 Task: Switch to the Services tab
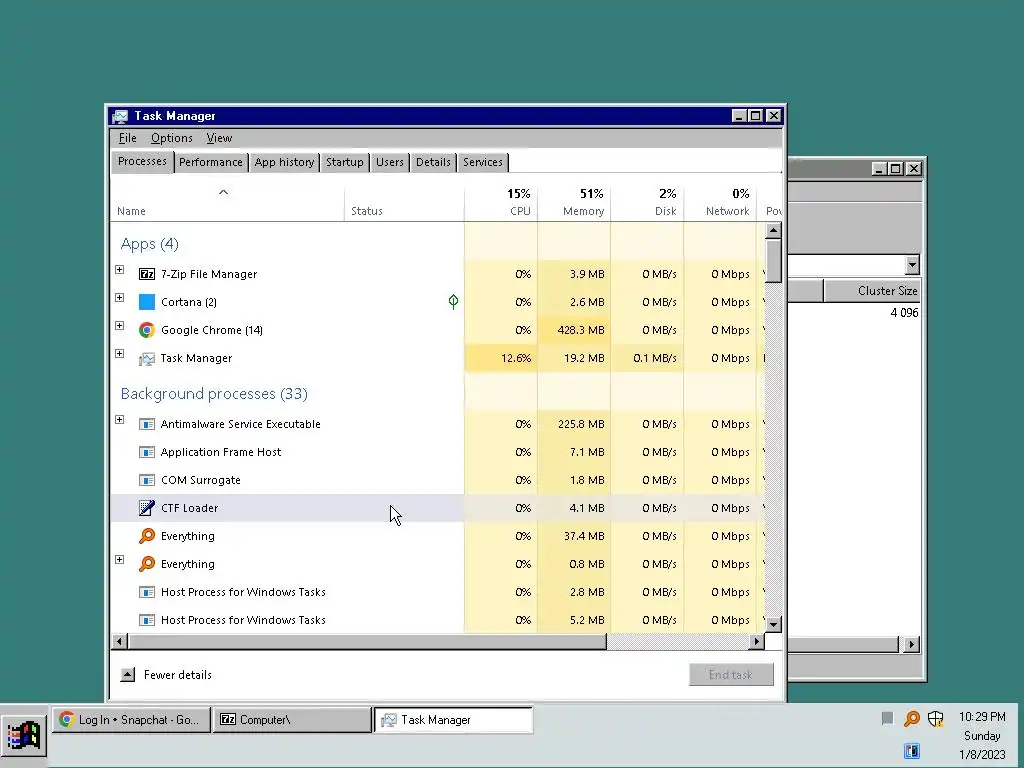pyautogui.click(x=483, y=163)
